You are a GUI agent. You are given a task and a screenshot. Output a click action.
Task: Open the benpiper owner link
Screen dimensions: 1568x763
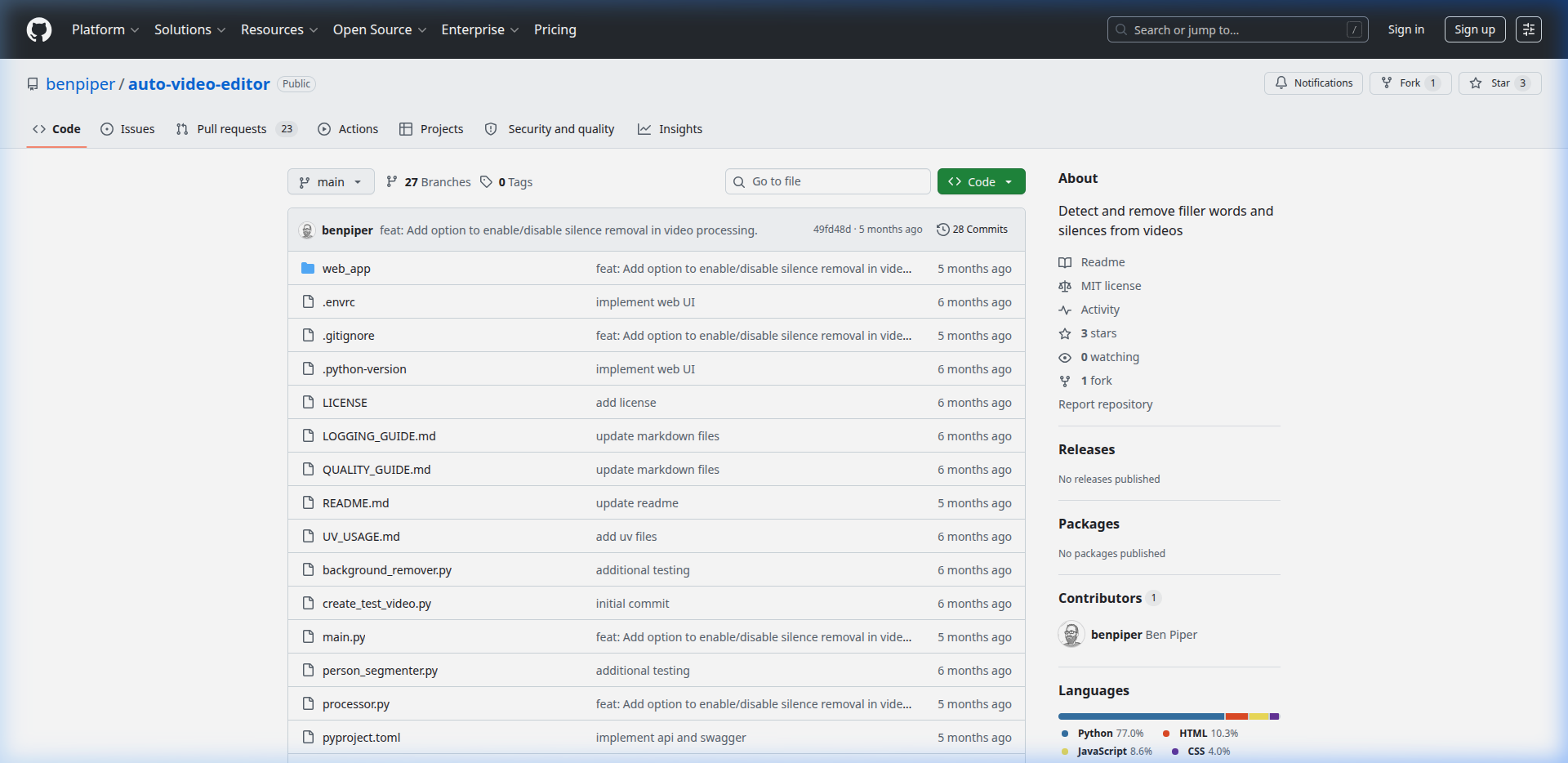(x=81, y=84)
